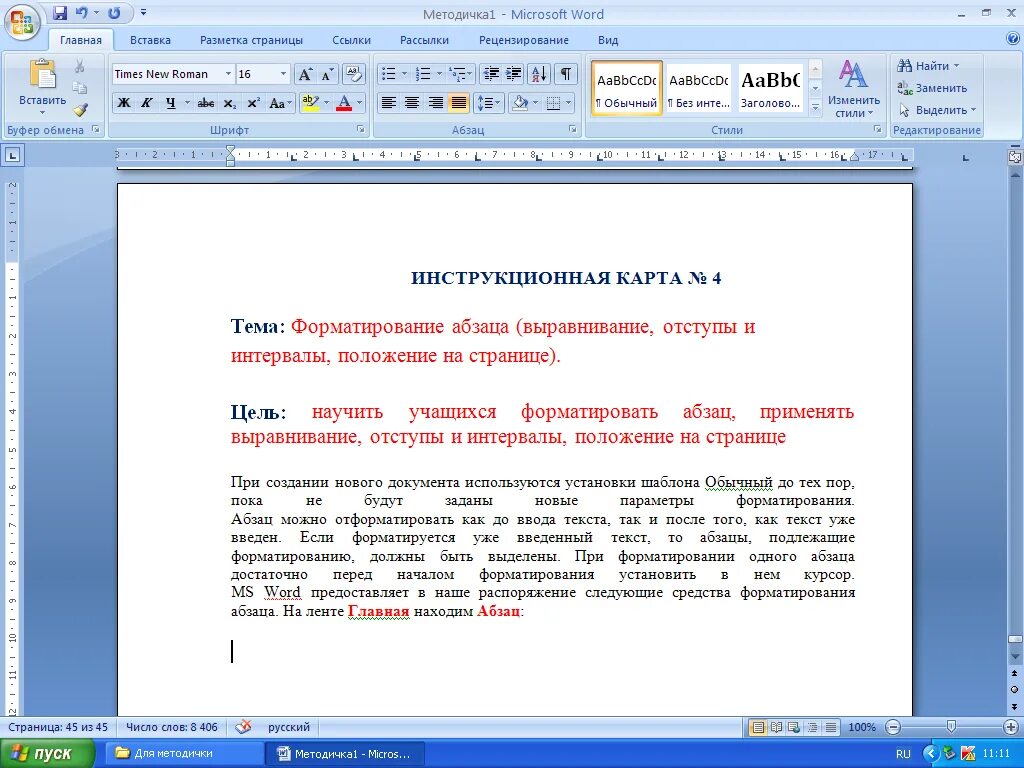Open line spacing dropdown
This screenshot has height=768, width=1024.
tap(488, 103)
